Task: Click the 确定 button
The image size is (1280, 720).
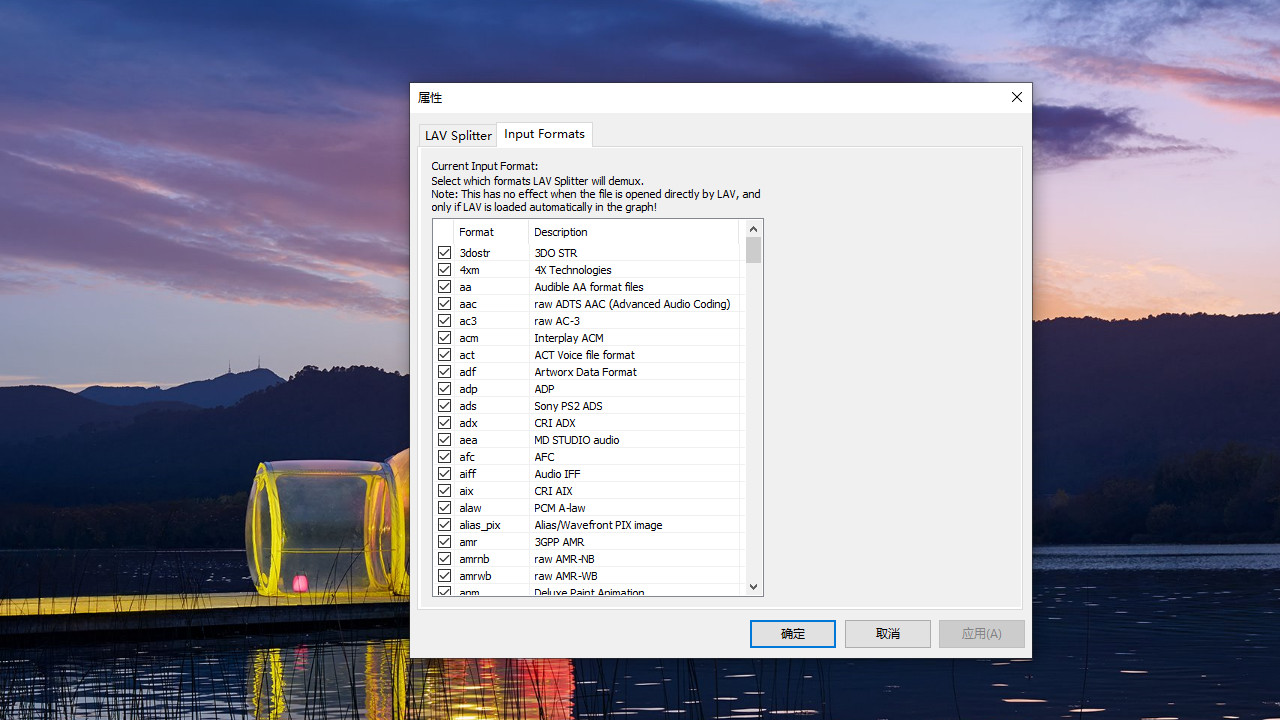Action: pyautogui.click(x=792, y=634)
